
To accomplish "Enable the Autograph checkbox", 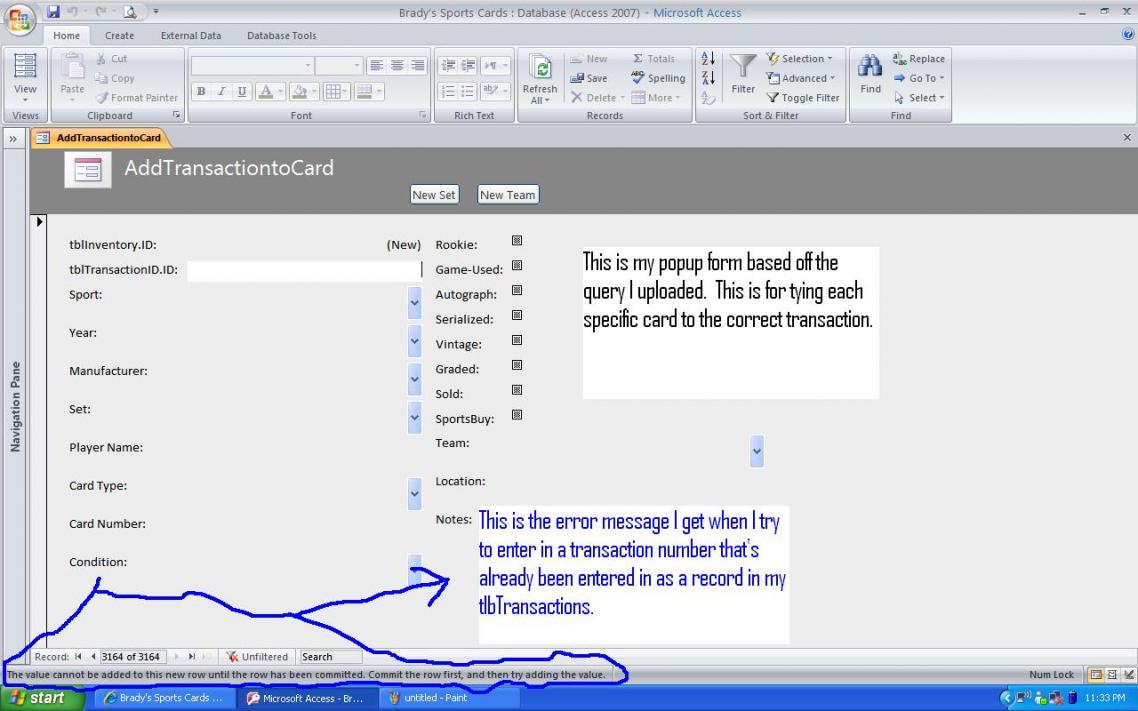I will pyautogui.click(x=517, y=291).
